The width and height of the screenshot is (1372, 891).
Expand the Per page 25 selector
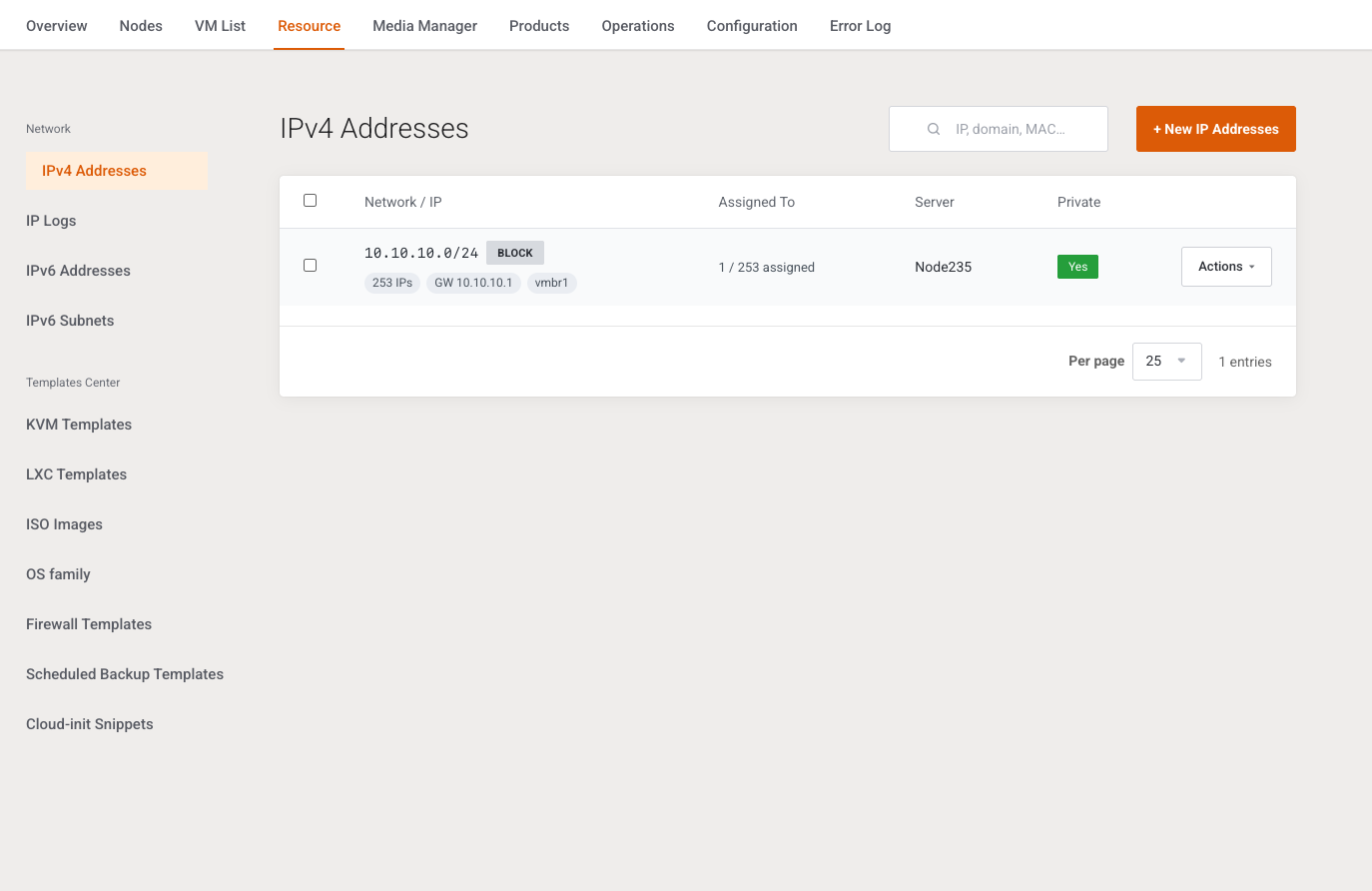pos(1166,362)
